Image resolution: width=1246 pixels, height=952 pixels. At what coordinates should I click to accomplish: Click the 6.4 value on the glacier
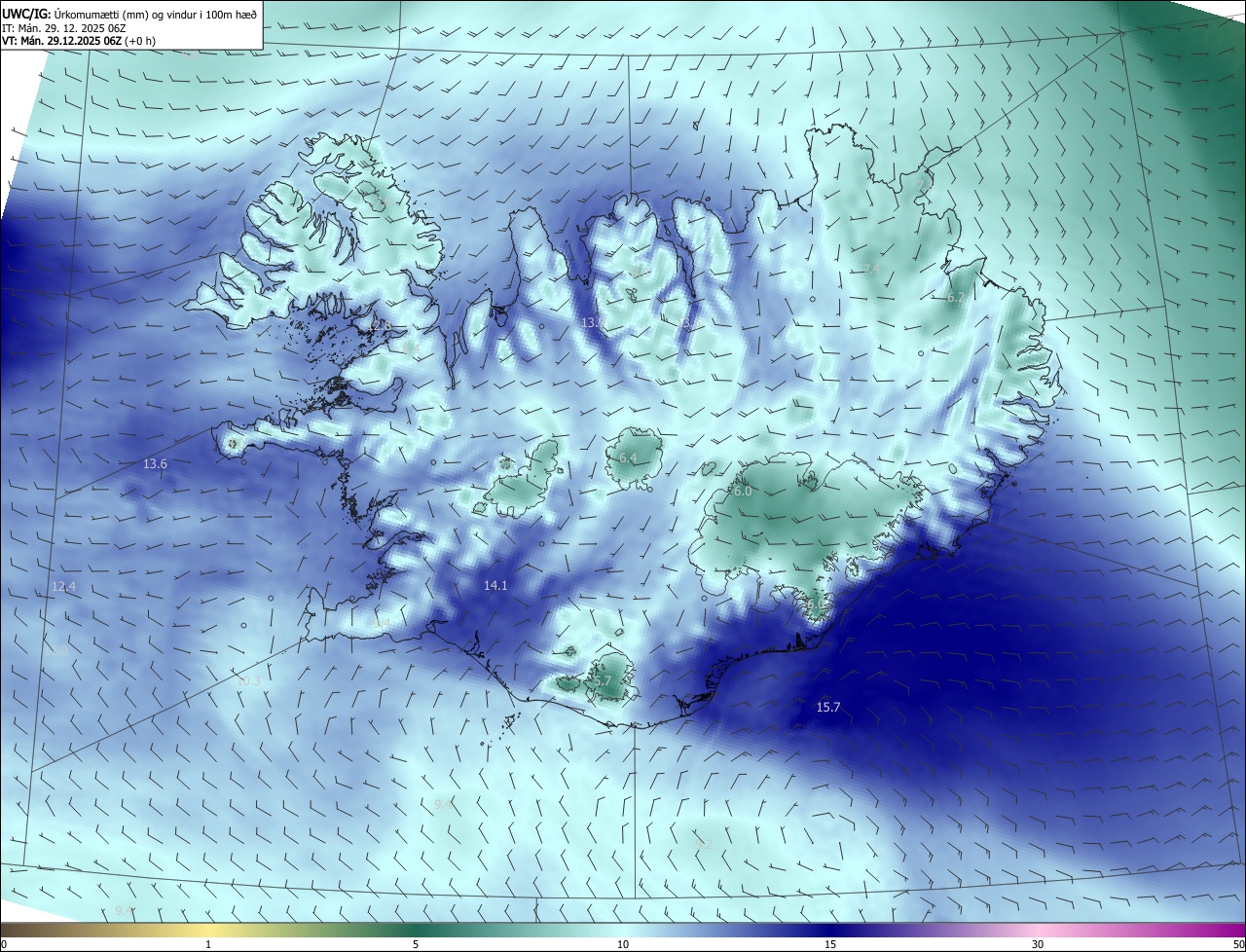point(628,458)
